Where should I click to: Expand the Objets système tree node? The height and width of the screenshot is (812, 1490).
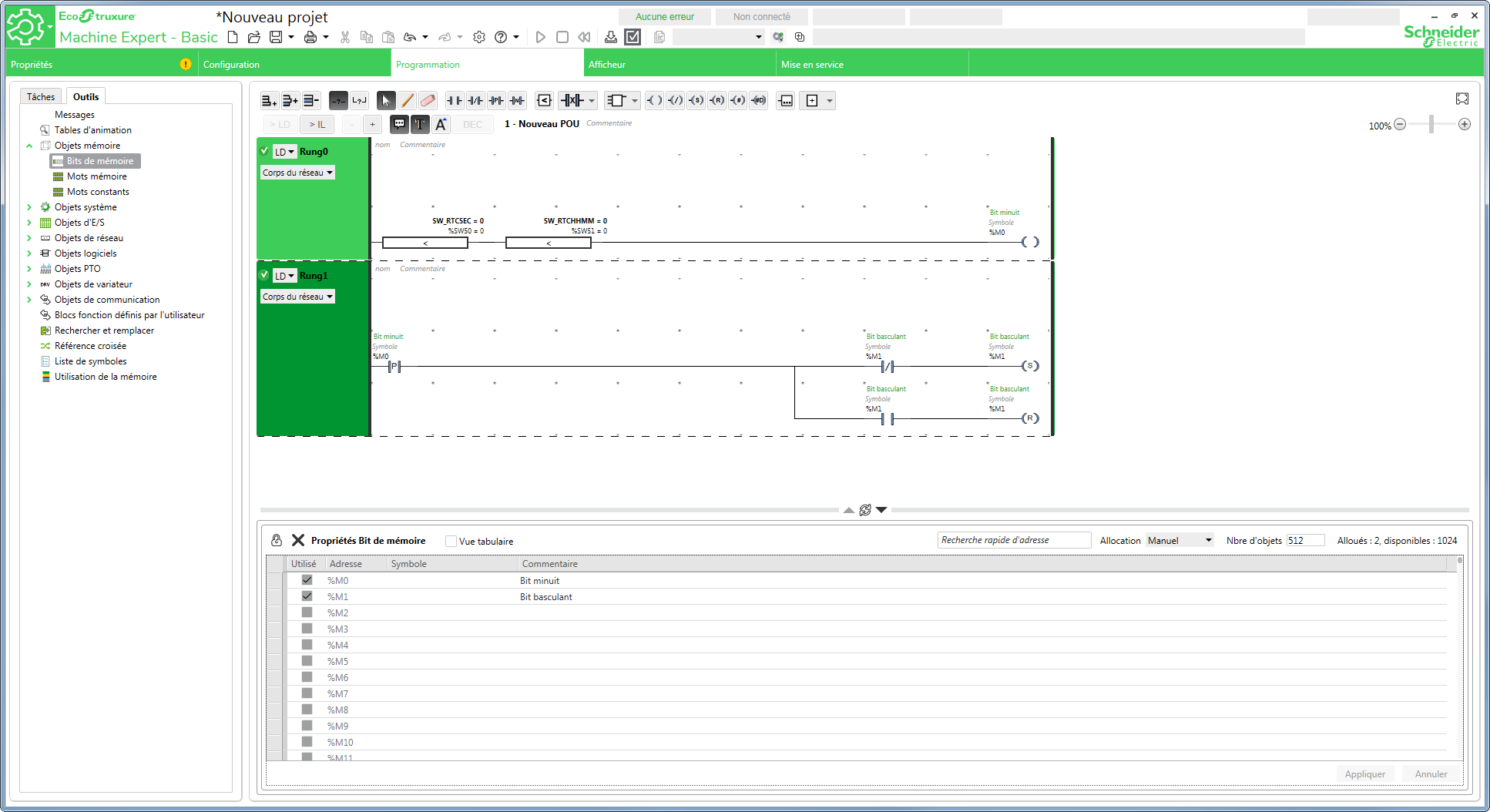point(29,207)
